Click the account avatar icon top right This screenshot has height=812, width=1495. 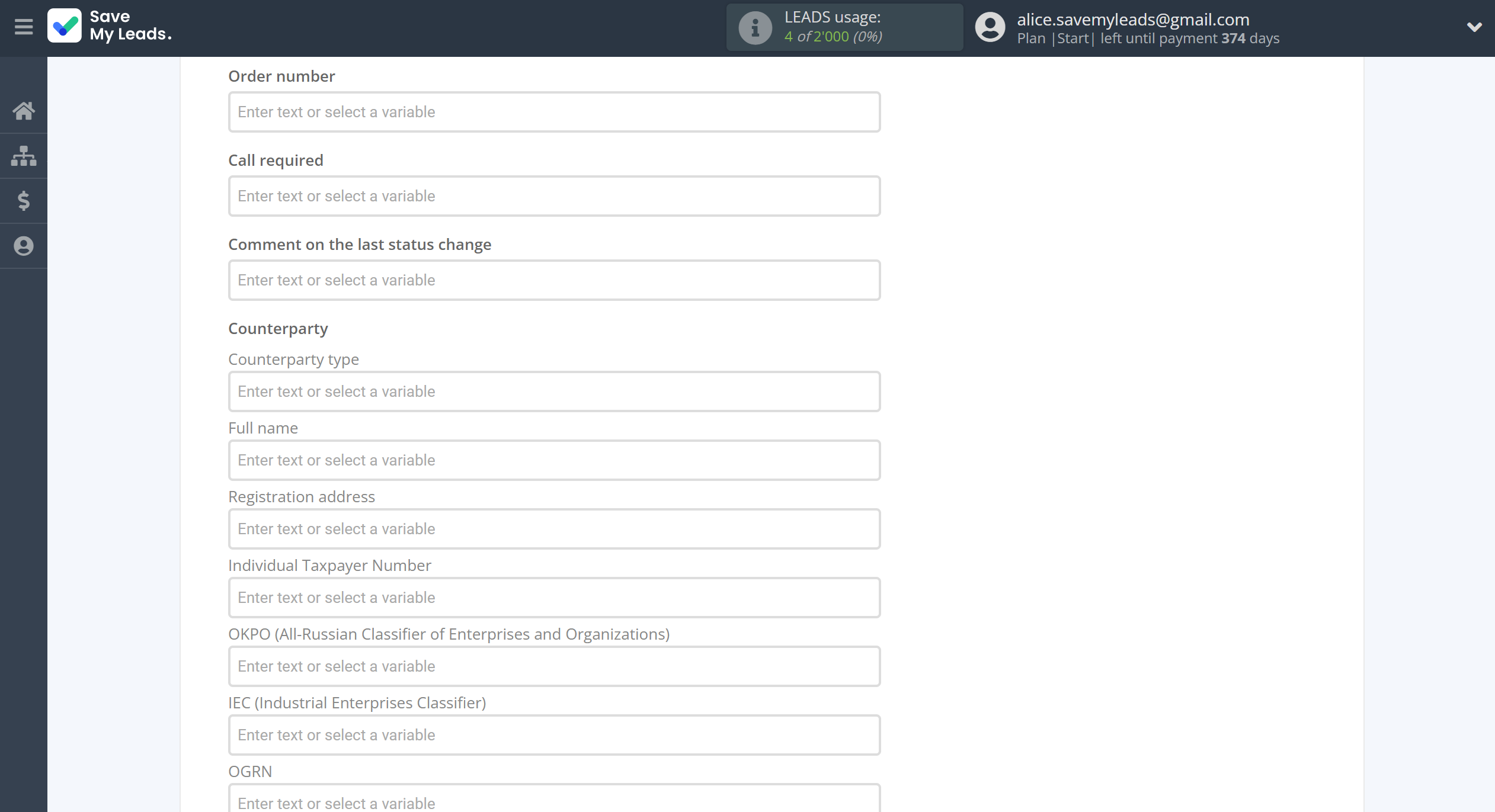click(x=989, y=27)
